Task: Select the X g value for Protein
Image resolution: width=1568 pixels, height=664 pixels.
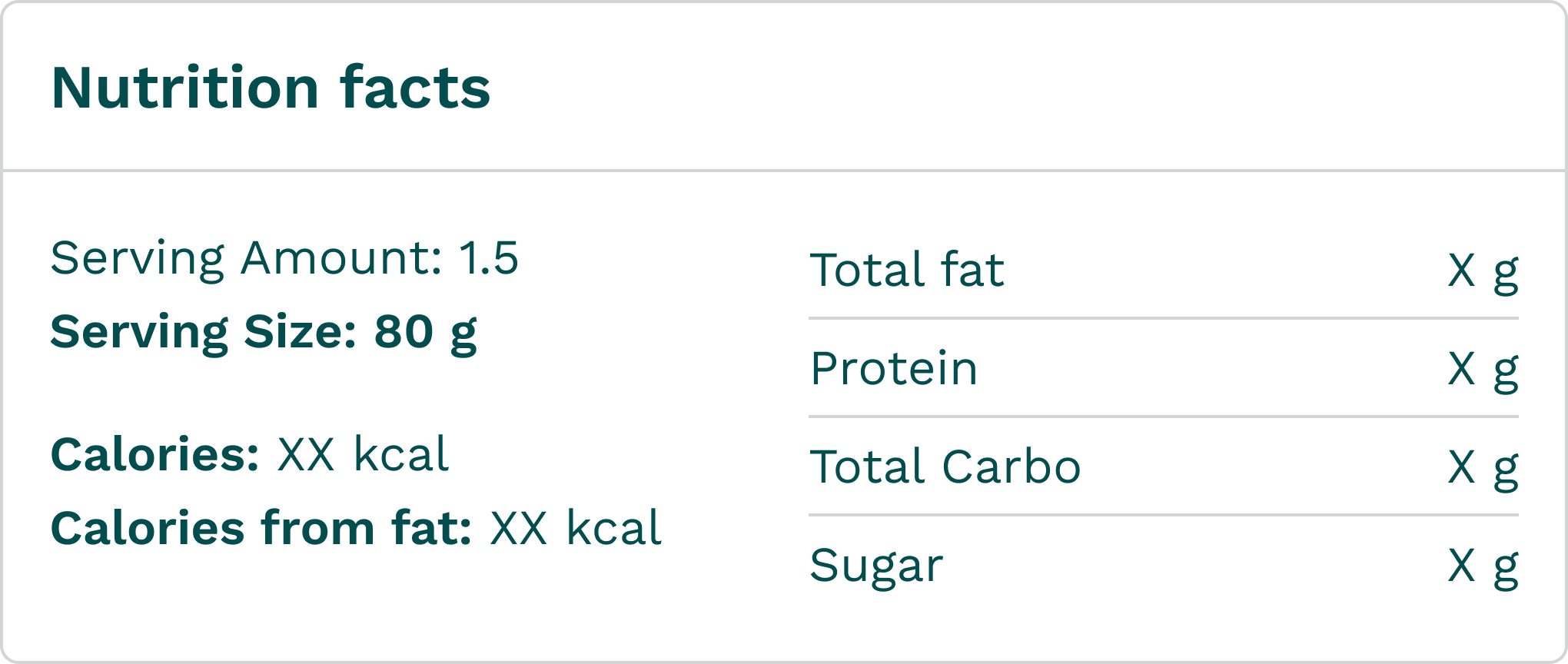Action: 1483,369
